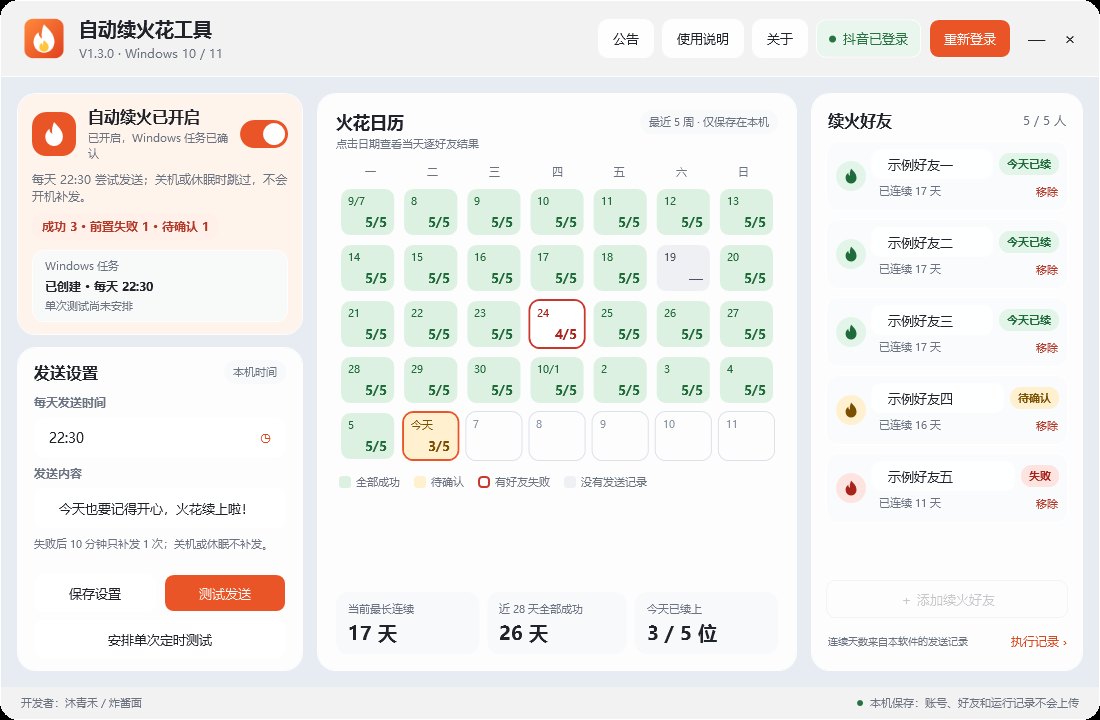Screen dimensions: 1100x720
Task: Click 待确认 badge on 示例好友四
Action: [1034, 398]
